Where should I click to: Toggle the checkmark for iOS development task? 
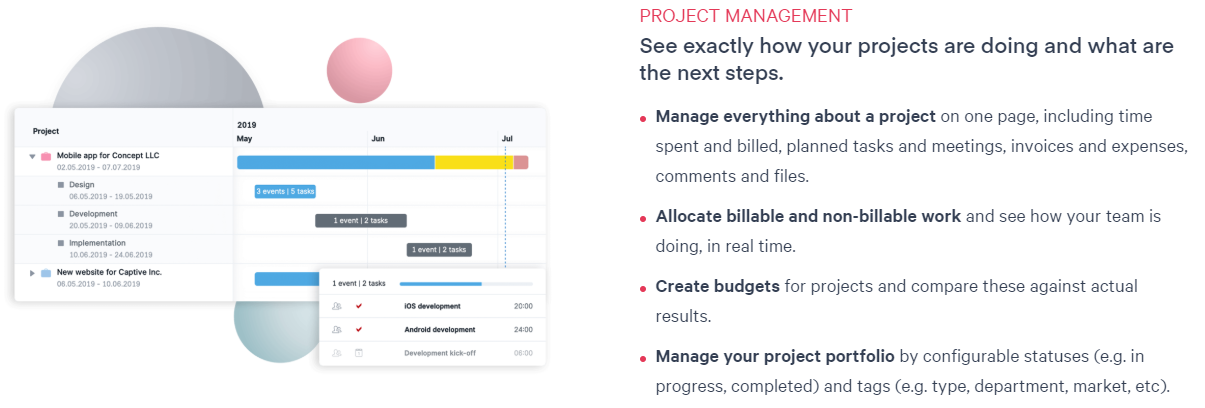(359, 306)
